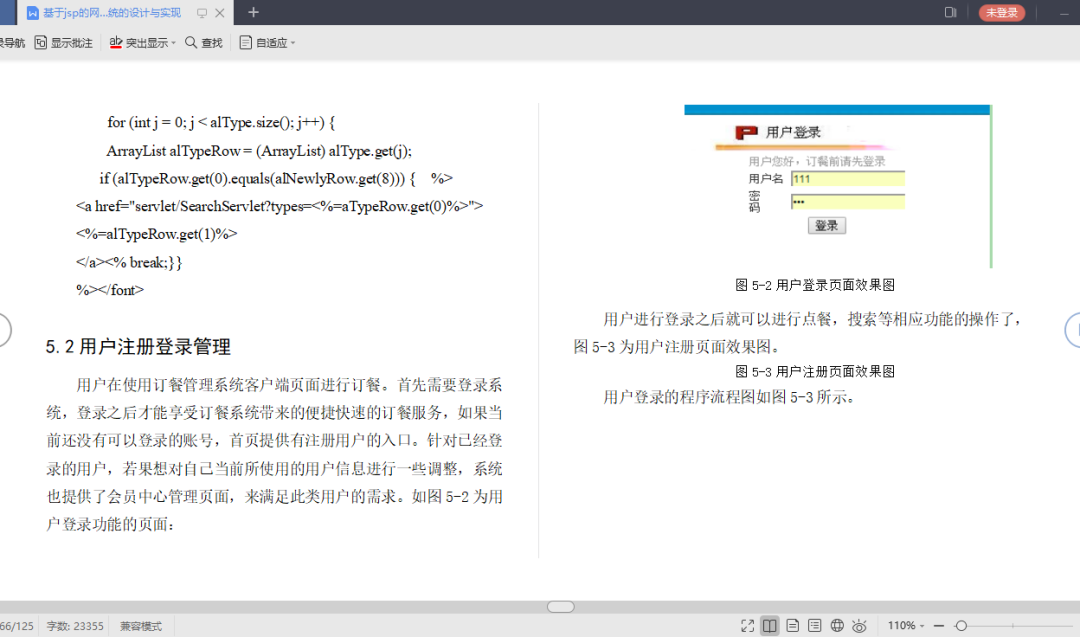The image size is (1080, 637).
Task: Click the 图 5-3 用户注册页面效果图 caption
Action: (815, 371)
